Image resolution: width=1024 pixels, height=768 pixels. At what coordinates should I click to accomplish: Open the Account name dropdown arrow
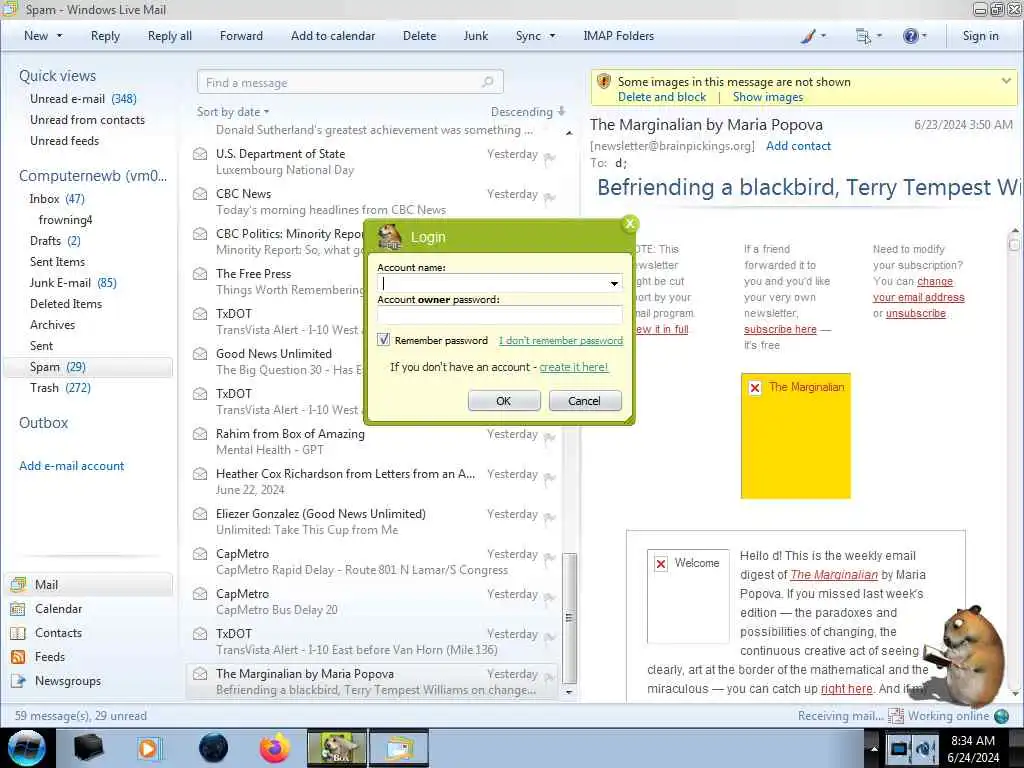[614, 283]
